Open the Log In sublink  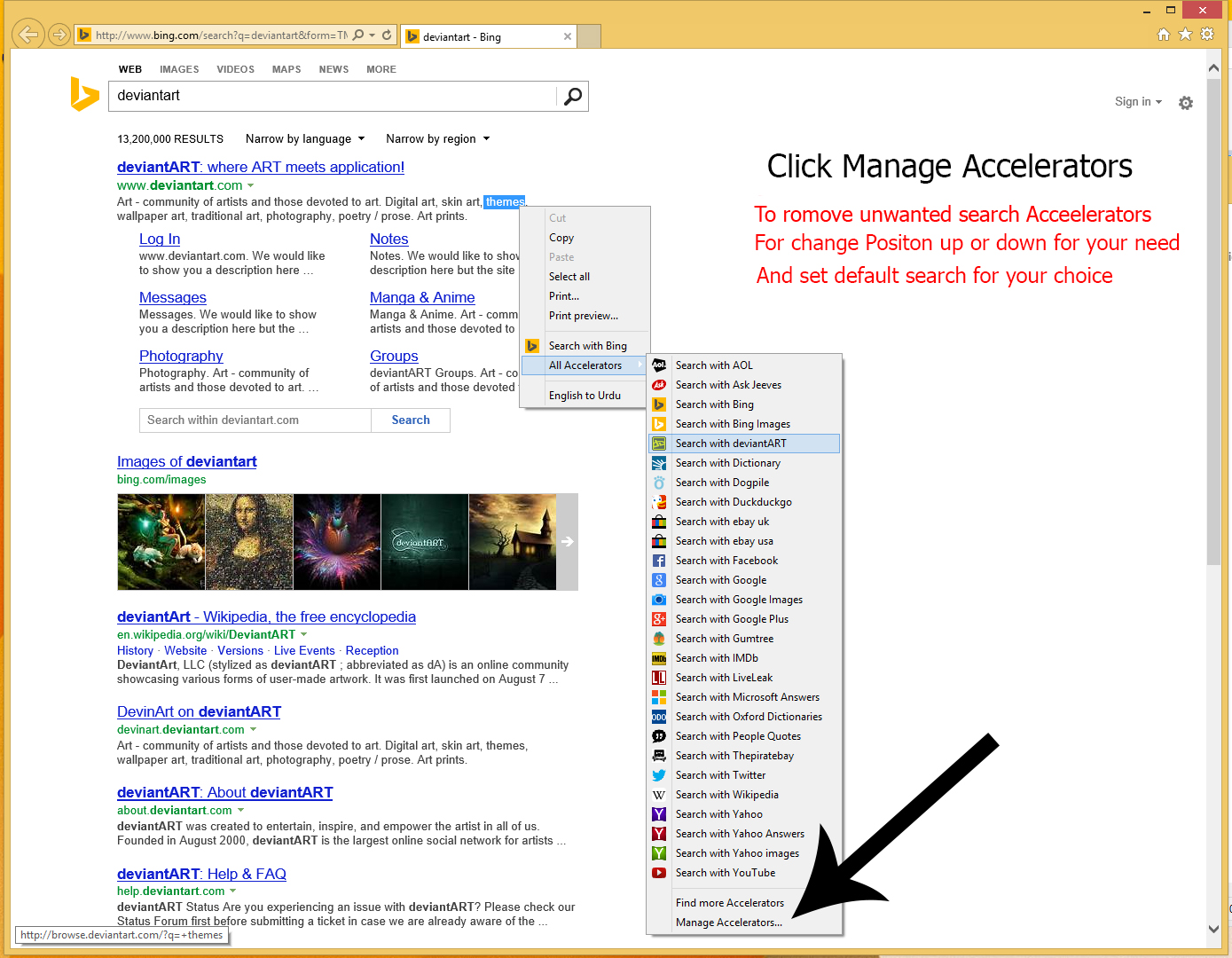click(160, 239)
